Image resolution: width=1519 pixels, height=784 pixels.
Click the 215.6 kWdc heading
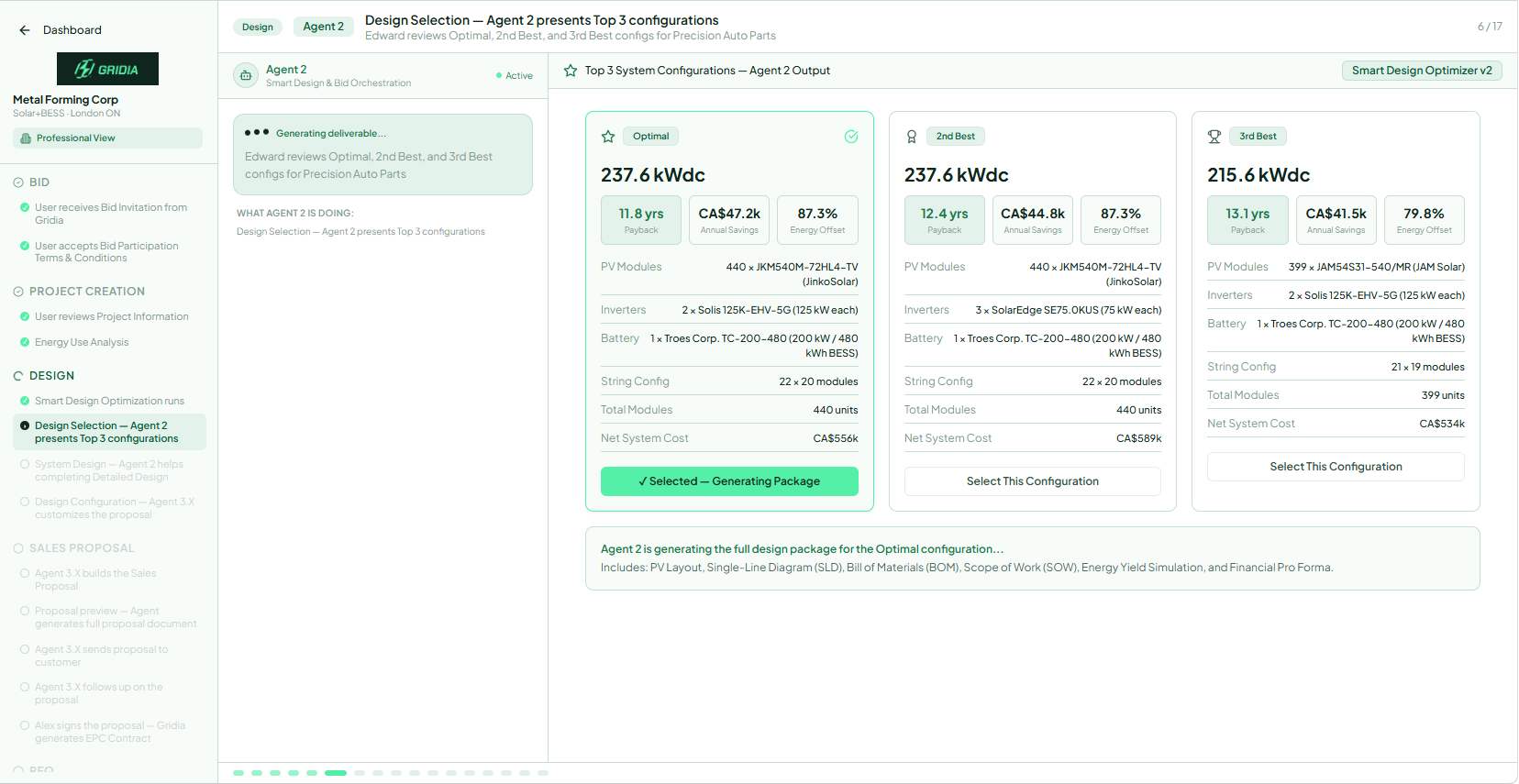click(x=1258, y=175)
